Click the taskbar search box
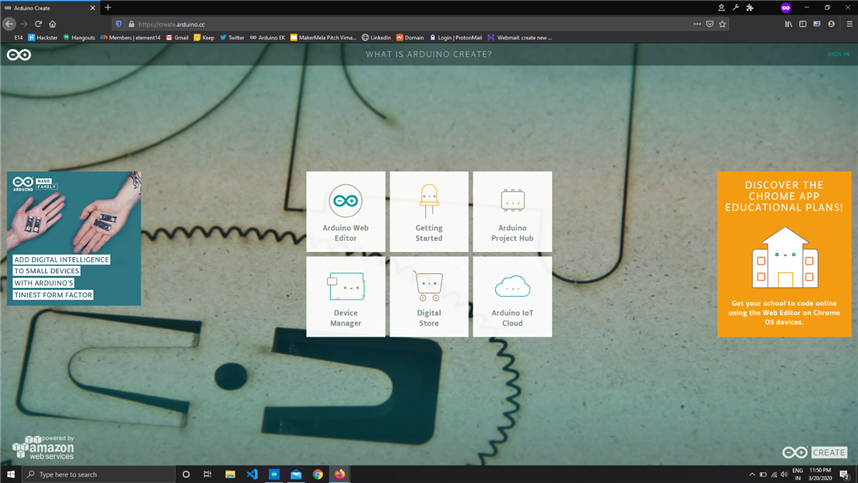This screenshot has width=858, height=483. [98, 474]
